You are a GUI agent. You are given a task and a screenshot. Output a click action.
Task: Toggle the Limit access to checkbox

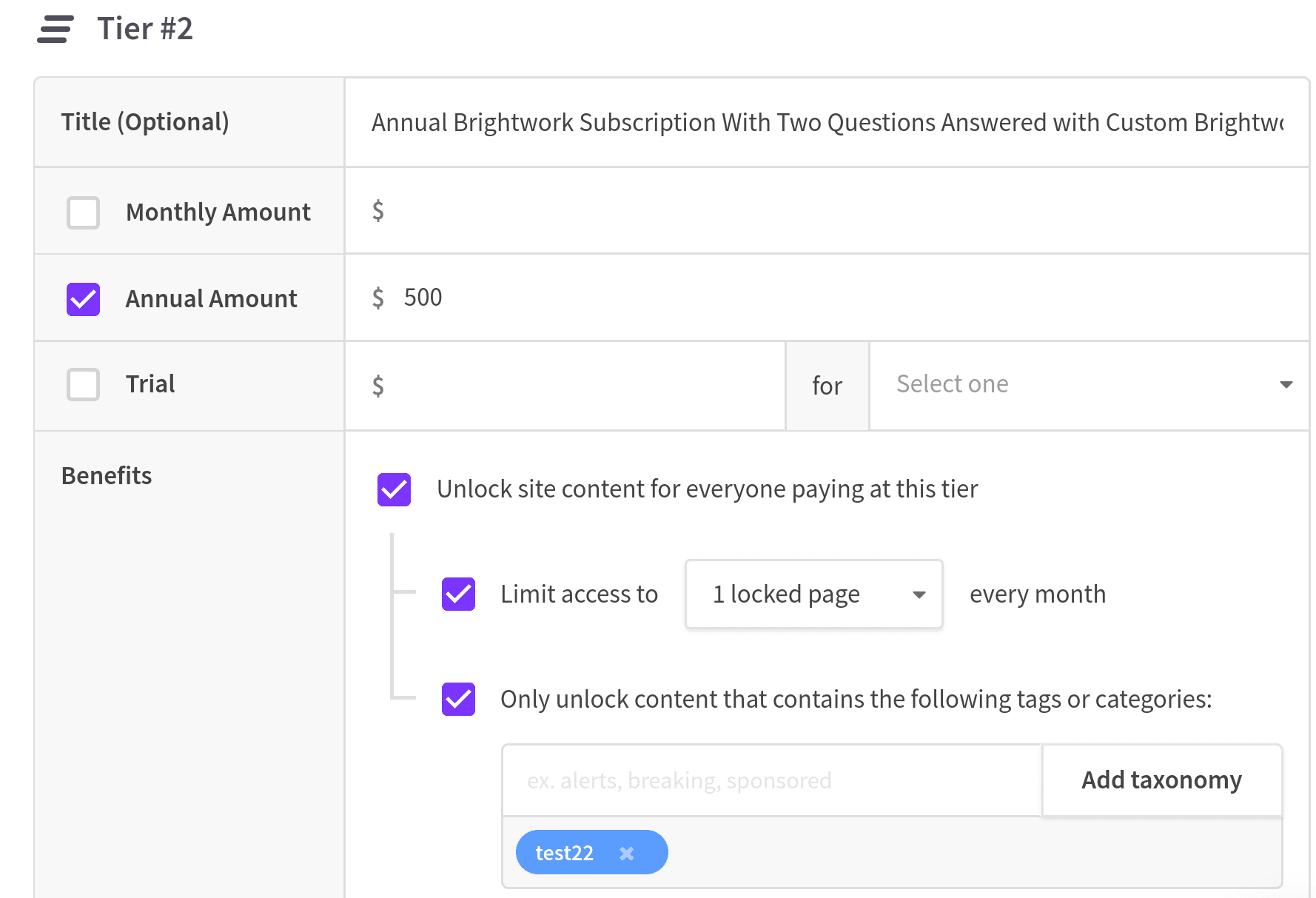(458, 594)
